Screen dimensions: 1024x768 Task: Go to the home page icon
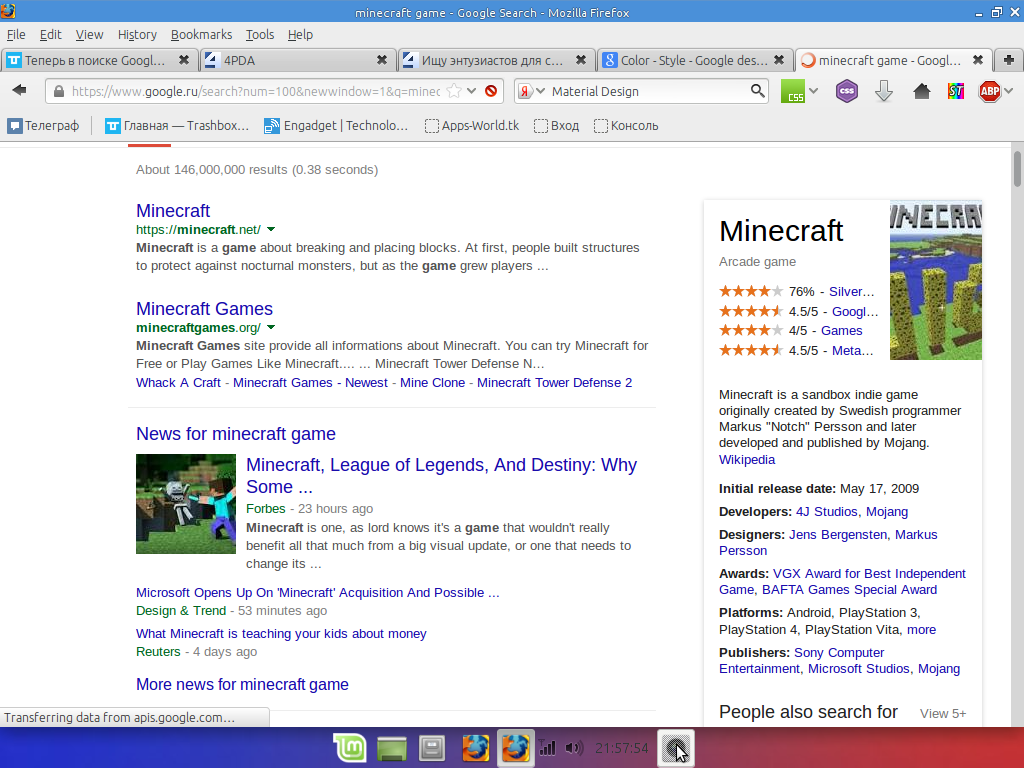[921, 91]
